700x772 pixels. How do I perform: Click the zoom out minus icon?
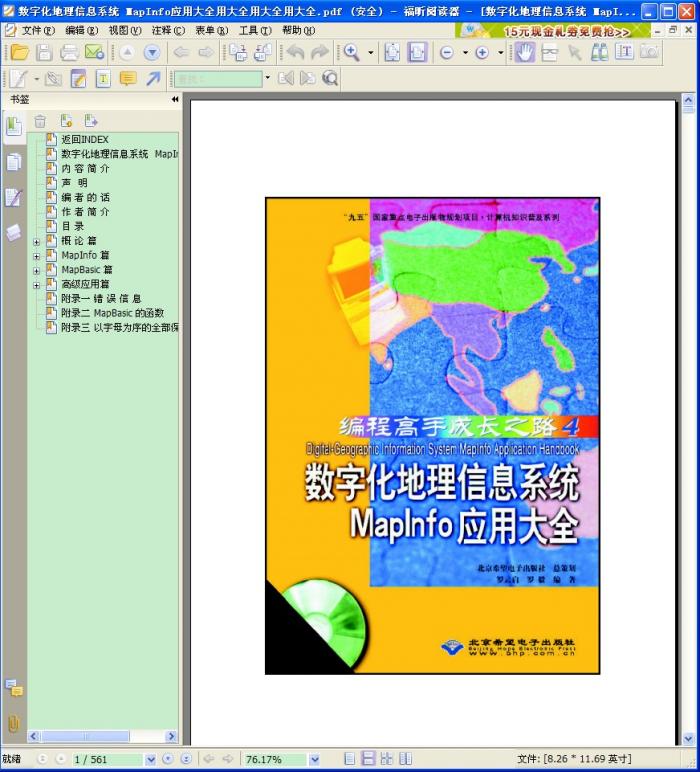(x=446, y=53)
